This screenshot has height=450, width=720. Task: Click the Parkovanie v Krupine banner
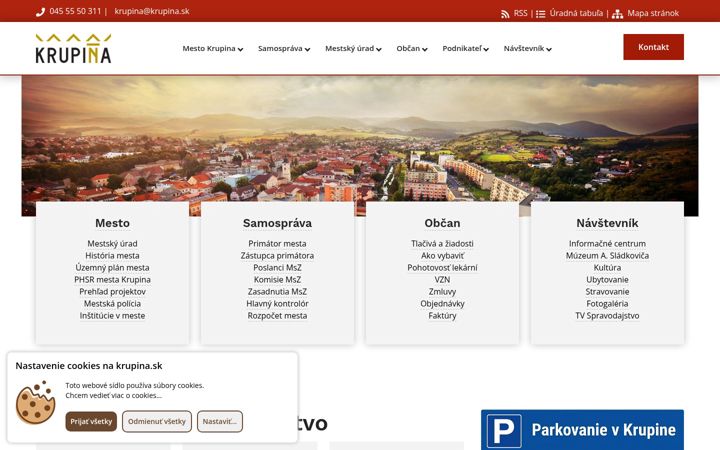(x=582, y=430)
